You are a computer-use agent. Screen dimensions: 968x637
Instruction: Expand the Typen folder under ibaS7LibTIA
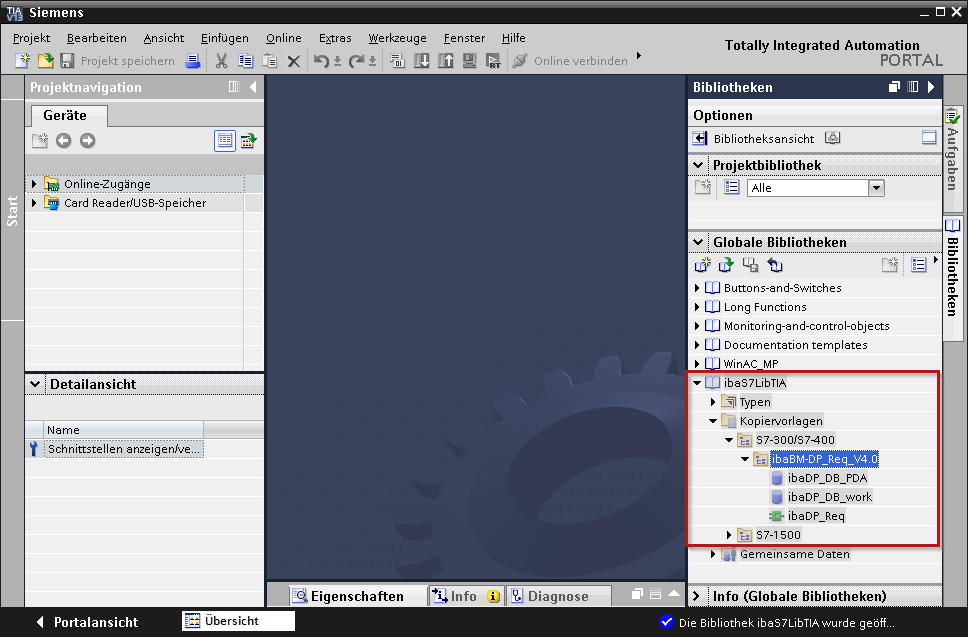(713, 402)
